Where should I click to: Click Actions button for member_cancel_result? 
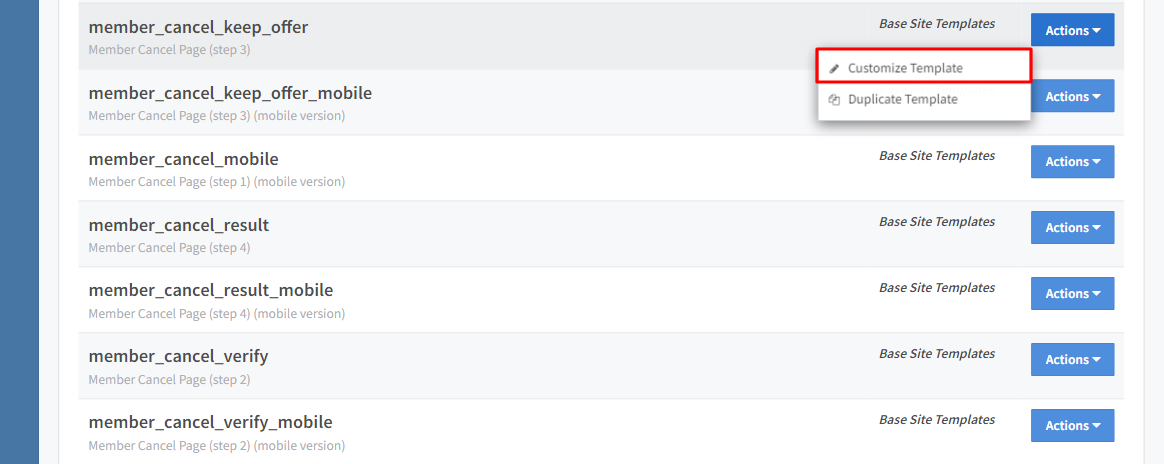1072,228
